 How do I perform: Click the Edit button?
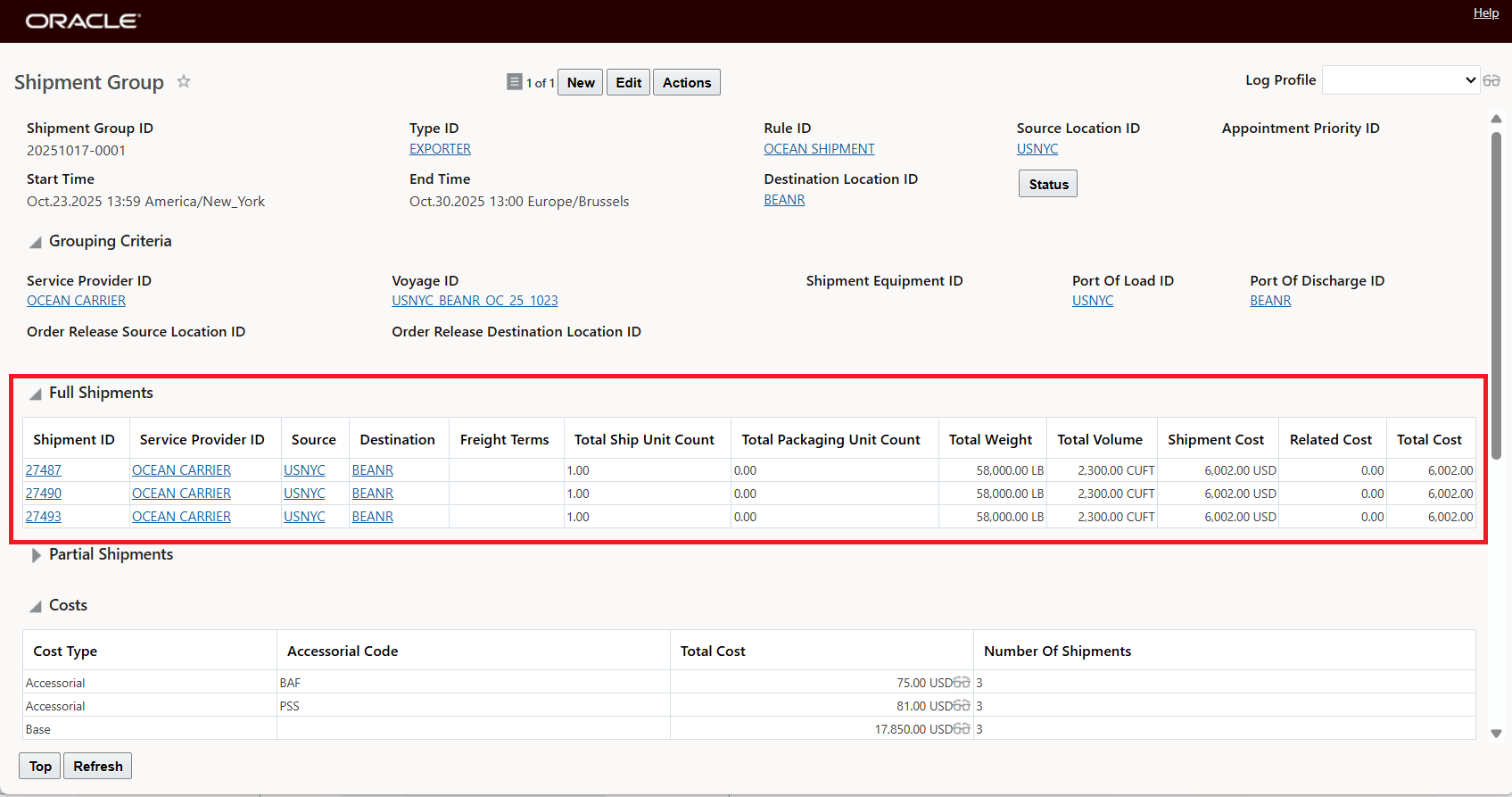coord(629,82)
